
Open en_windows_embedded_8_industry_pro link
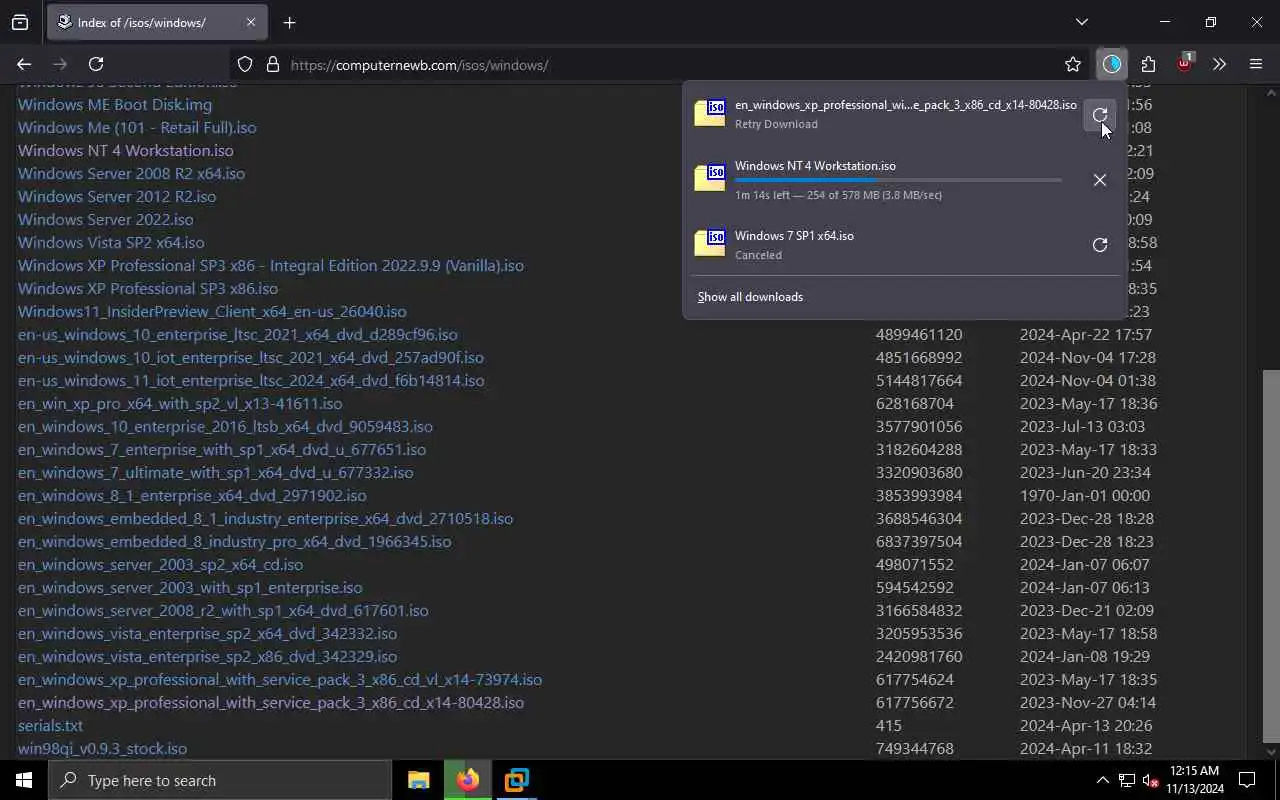point(235,541)
